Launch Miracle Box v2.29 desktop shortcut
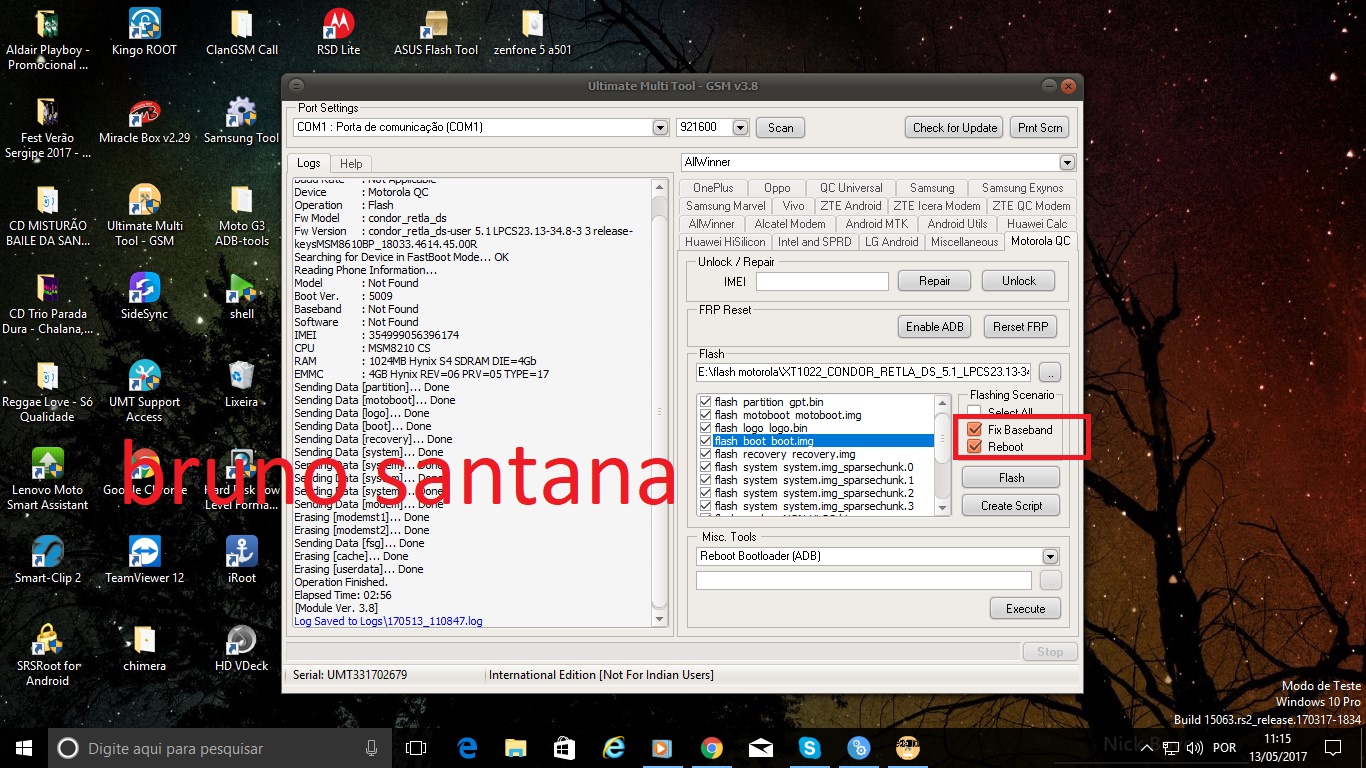 point(145,121)
